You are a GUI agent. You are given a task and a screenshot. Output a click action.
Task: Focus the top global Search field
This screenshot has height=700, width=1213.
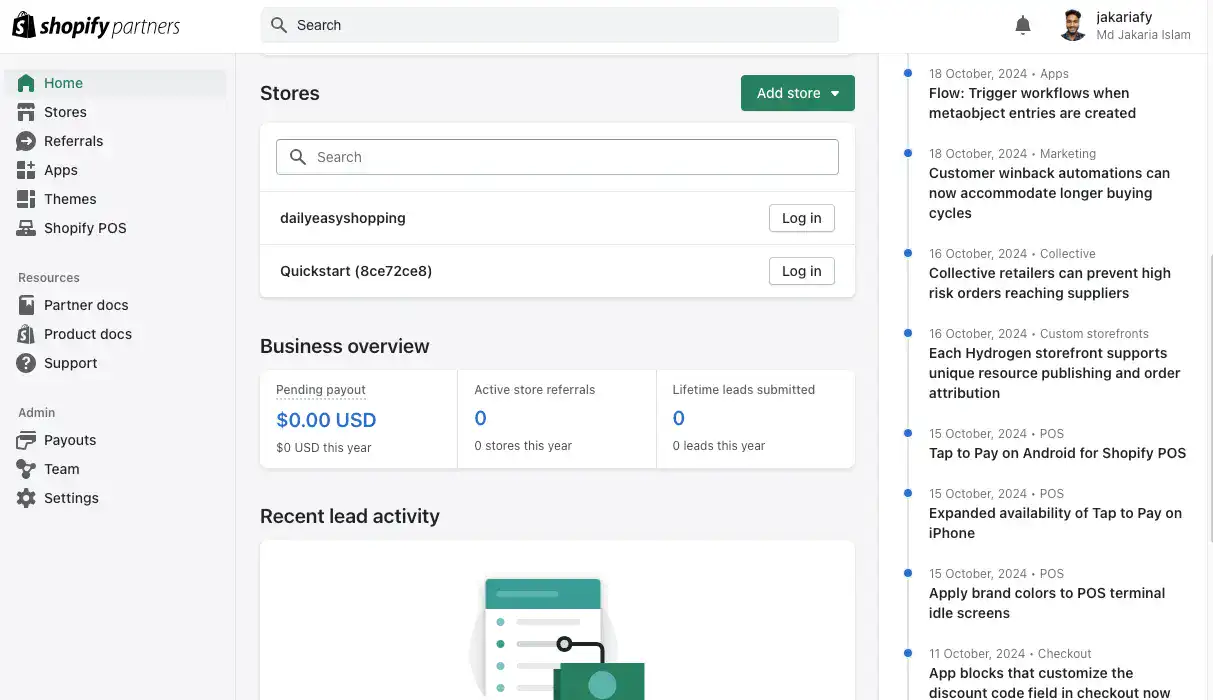coord(550,25)
